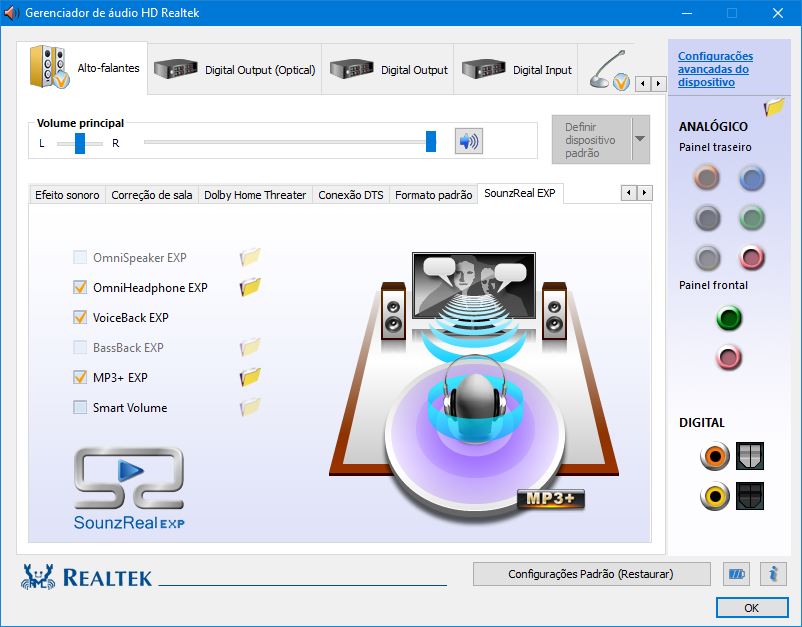This screenshot has width=802, height=627.
Task: Open MP3+ EXP settings folder icon
Action: 250,377
